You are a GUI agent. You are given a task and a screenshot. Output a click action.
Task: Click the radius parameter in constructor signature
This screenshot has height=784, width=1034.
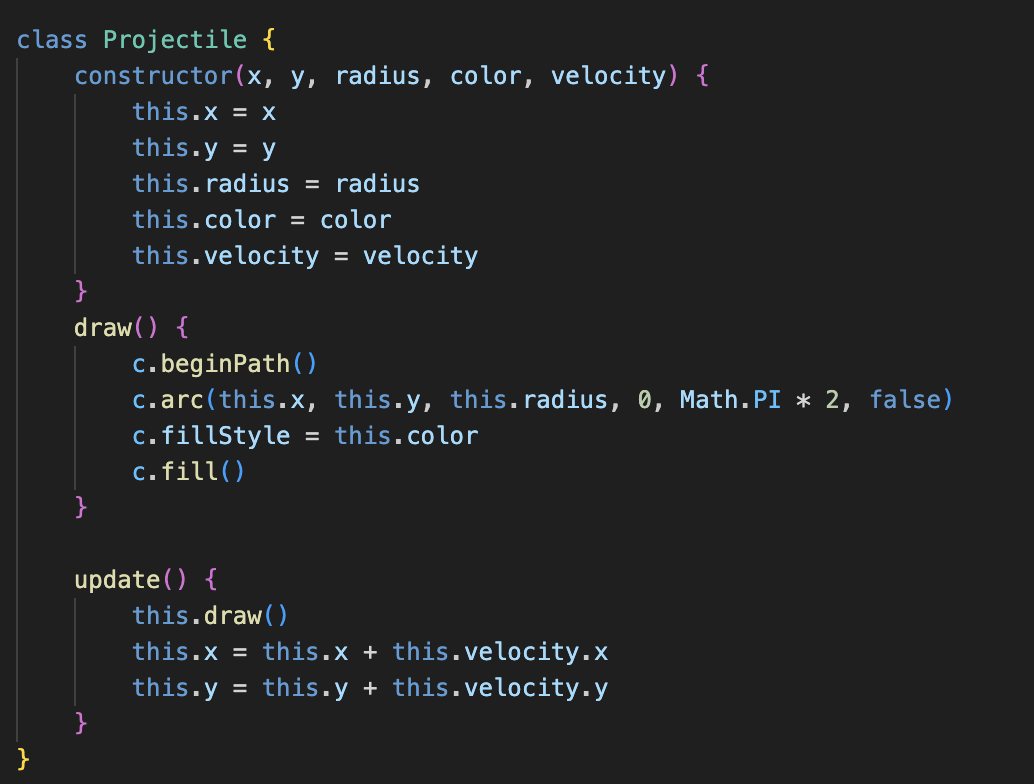[x=377, y=76]
